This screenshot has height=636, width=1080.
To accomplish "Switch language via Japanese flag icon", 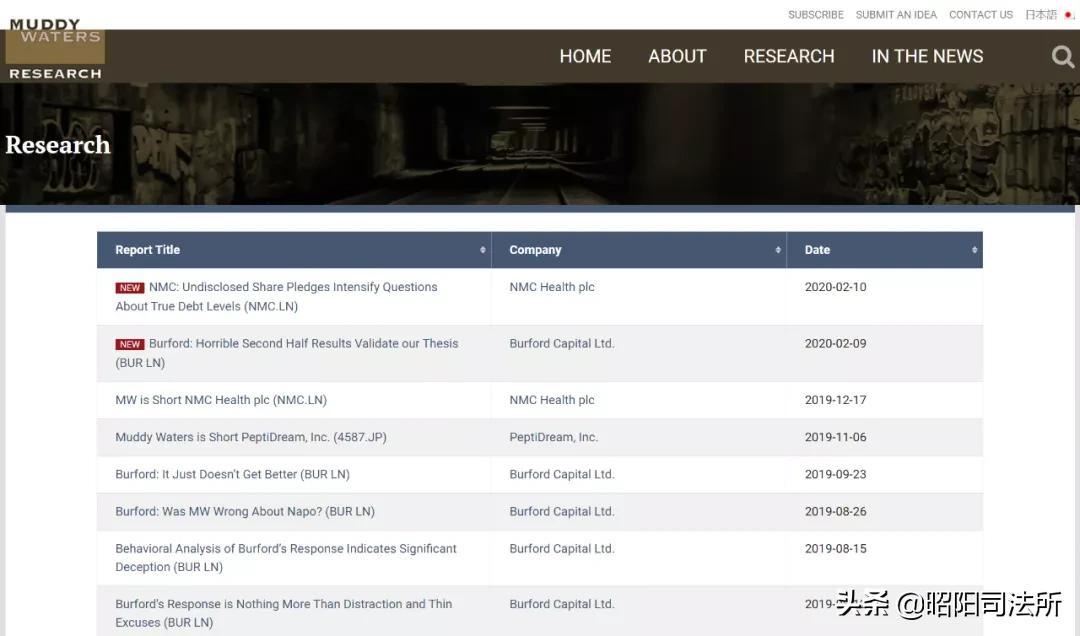I will [1069, 14].
